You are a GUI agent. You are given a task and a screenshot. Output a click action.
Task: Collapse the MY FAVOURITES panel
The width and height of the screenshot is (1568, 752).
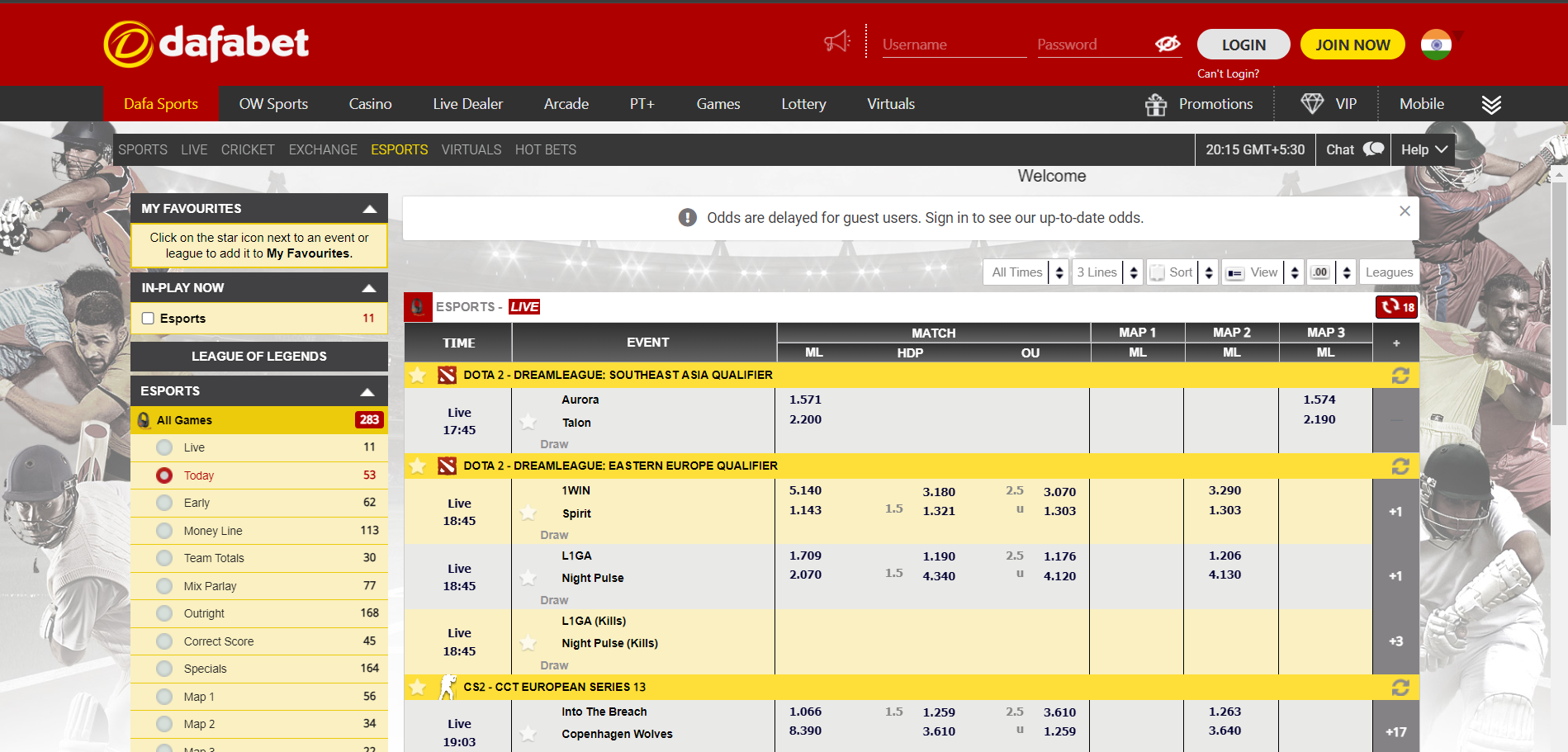(372, 208)
